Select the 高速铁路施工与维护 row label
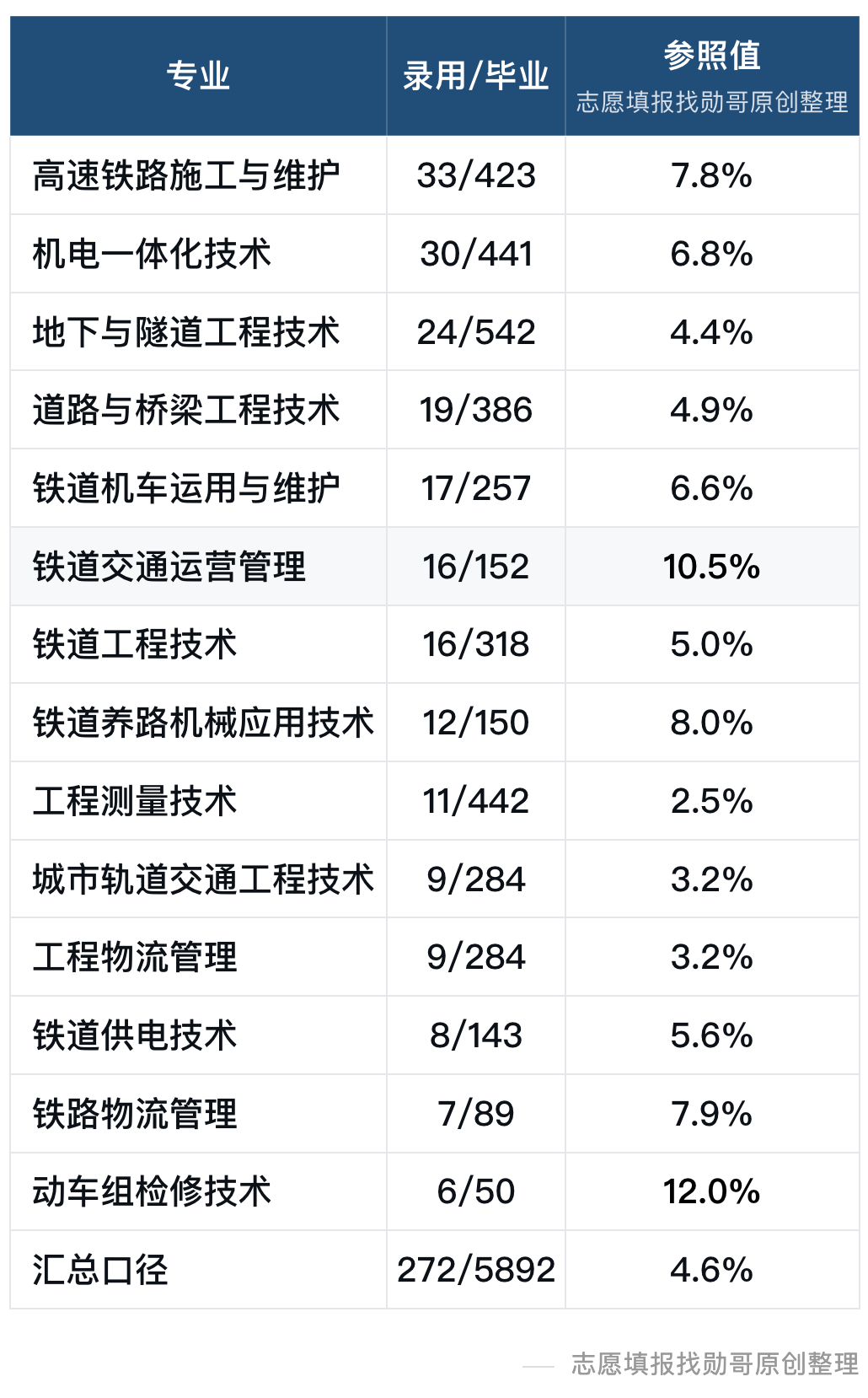This screenshot has width=868, height=1398. [186, 175]
